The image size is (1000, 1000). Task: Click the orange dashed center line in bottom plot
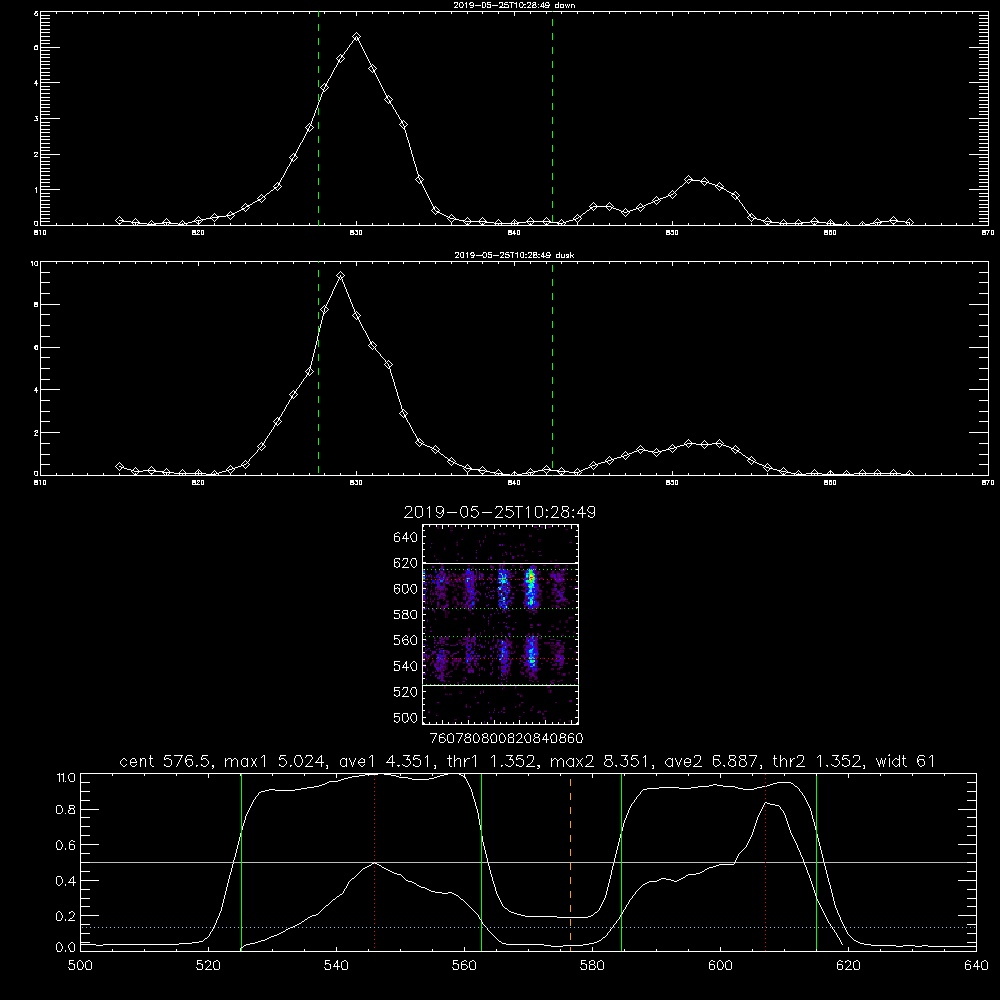570,861
